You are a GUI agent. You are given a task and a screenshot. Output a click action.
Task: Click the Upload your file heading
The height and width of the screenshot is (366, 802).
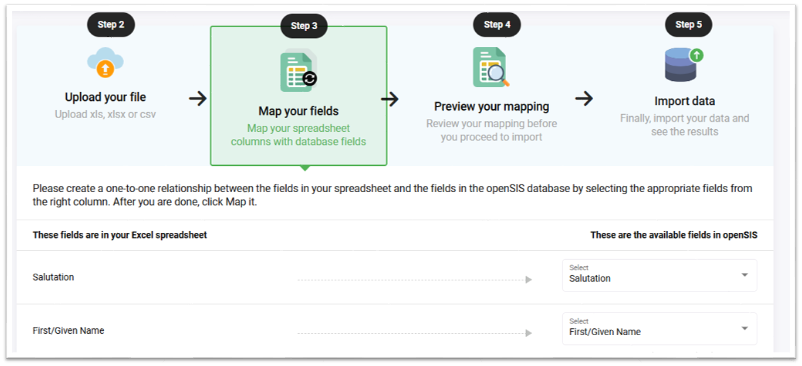click(105, 97)
